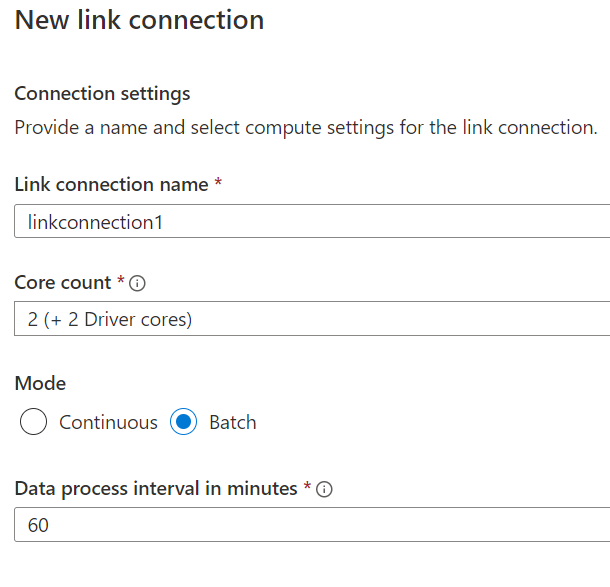Expand the Core count dropdown
The width and height of the screenshot is (610, 587).
(x=312, y=319)
